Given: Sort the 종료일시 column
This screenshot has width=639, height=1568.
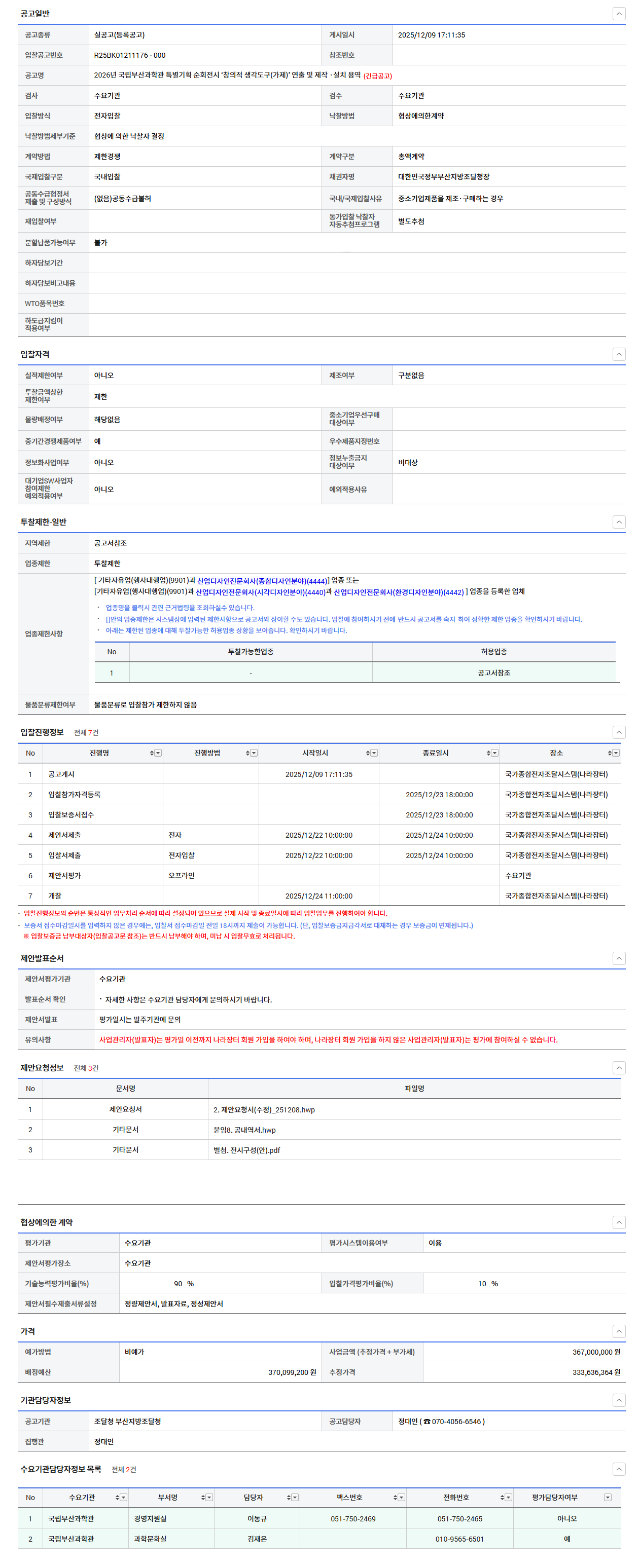Looking at the screenshot, I should coord(488,753).
